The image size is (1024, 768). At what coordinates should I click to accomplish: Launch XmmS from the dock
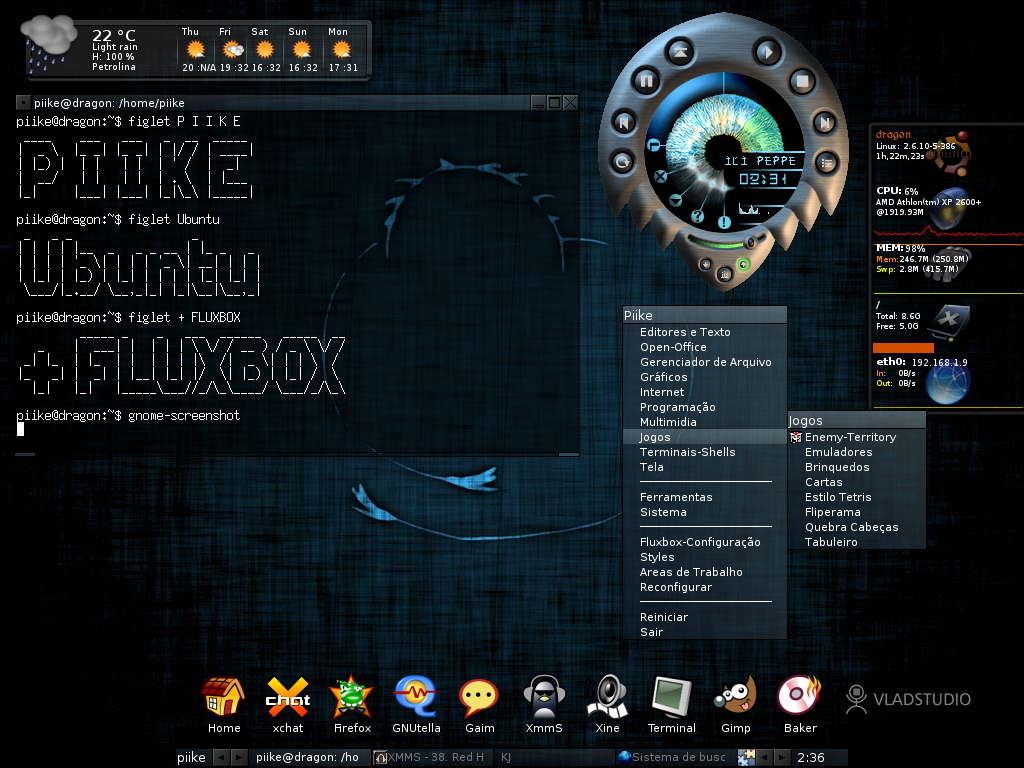(544, 705)
